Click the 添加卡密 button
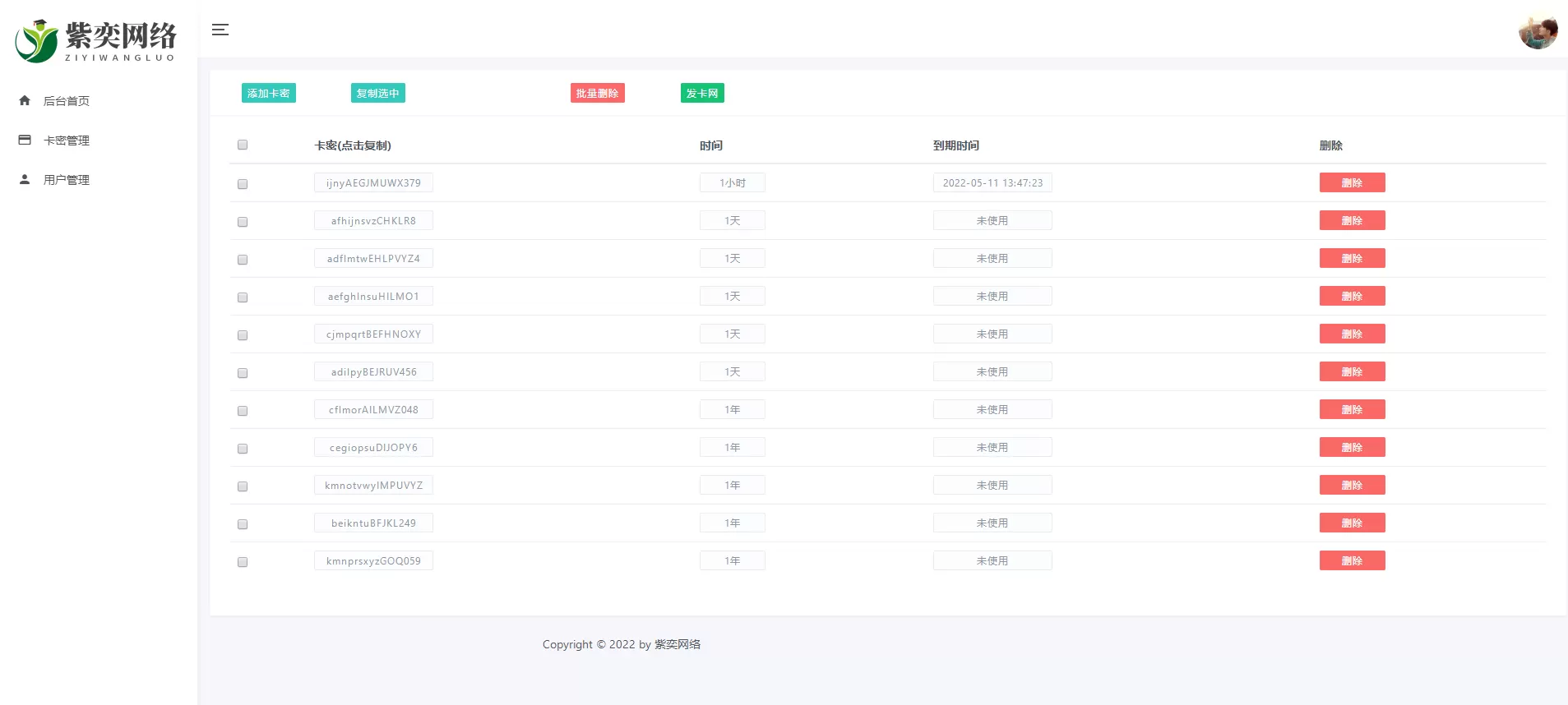Viewport: 1568px width, 705px height. [269, 93]
